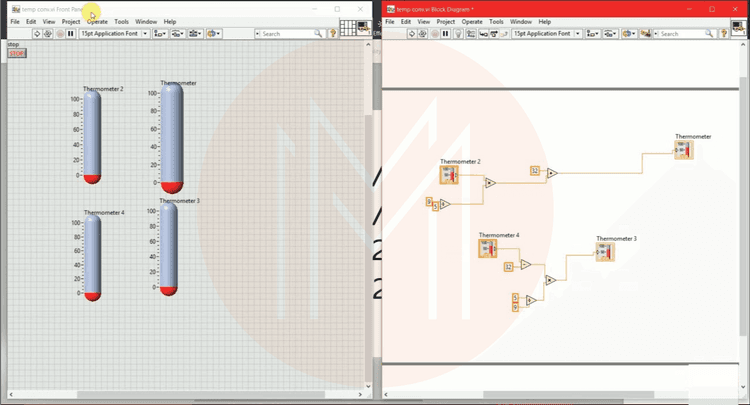750x405 pixels.
Task: Open Reorder dropdown in Block Diagram toolbar
Action: 628,33
